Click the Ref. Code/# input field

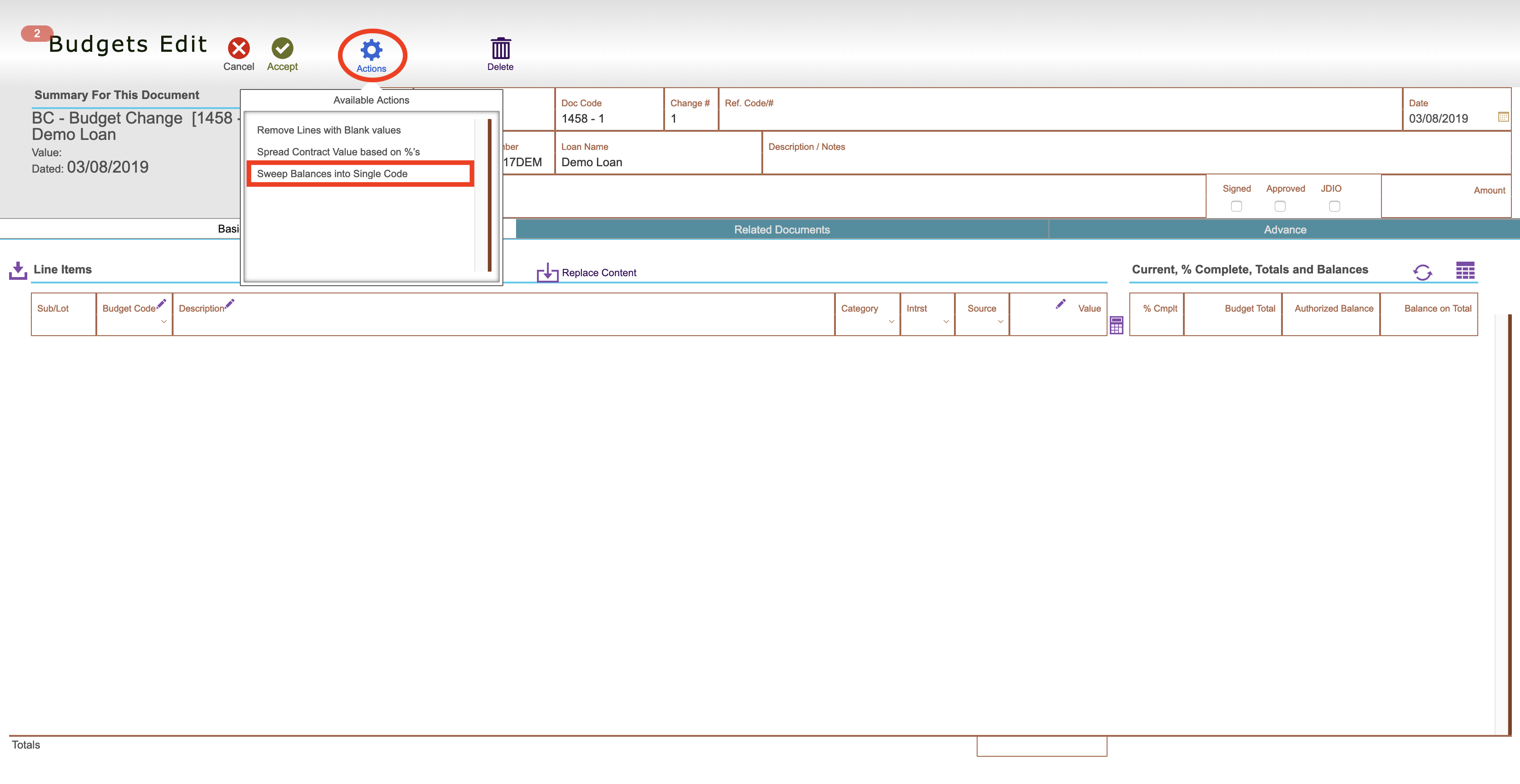click(x=1060, y=110)
